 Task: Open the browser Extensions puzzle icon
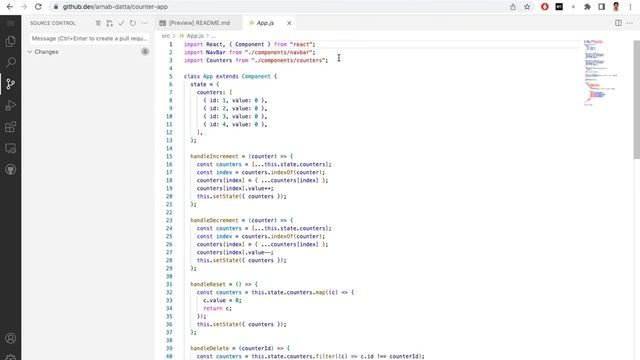point(587,7)
